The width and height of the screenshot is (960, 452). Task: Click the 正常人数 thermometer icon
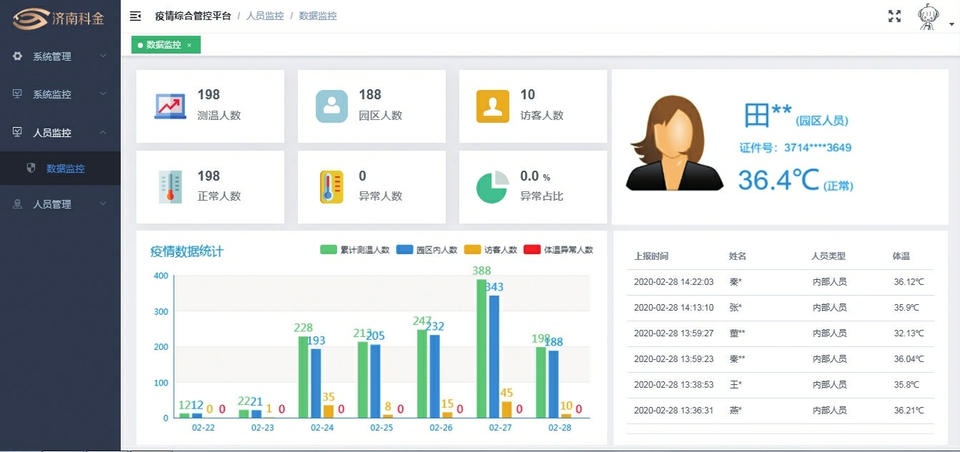coord(170,187)
